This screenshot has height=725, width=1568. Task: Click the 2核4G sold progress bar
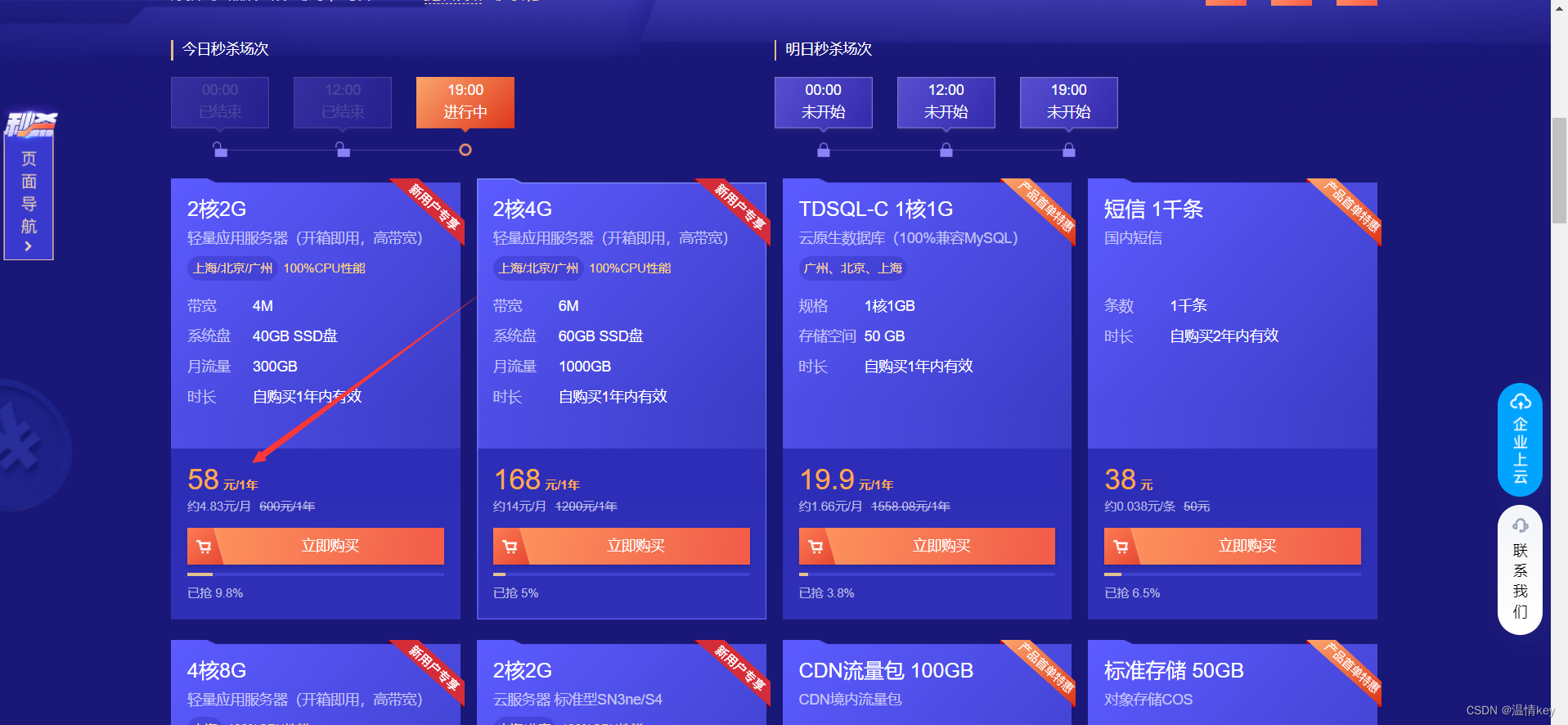(x=622, y=574)
